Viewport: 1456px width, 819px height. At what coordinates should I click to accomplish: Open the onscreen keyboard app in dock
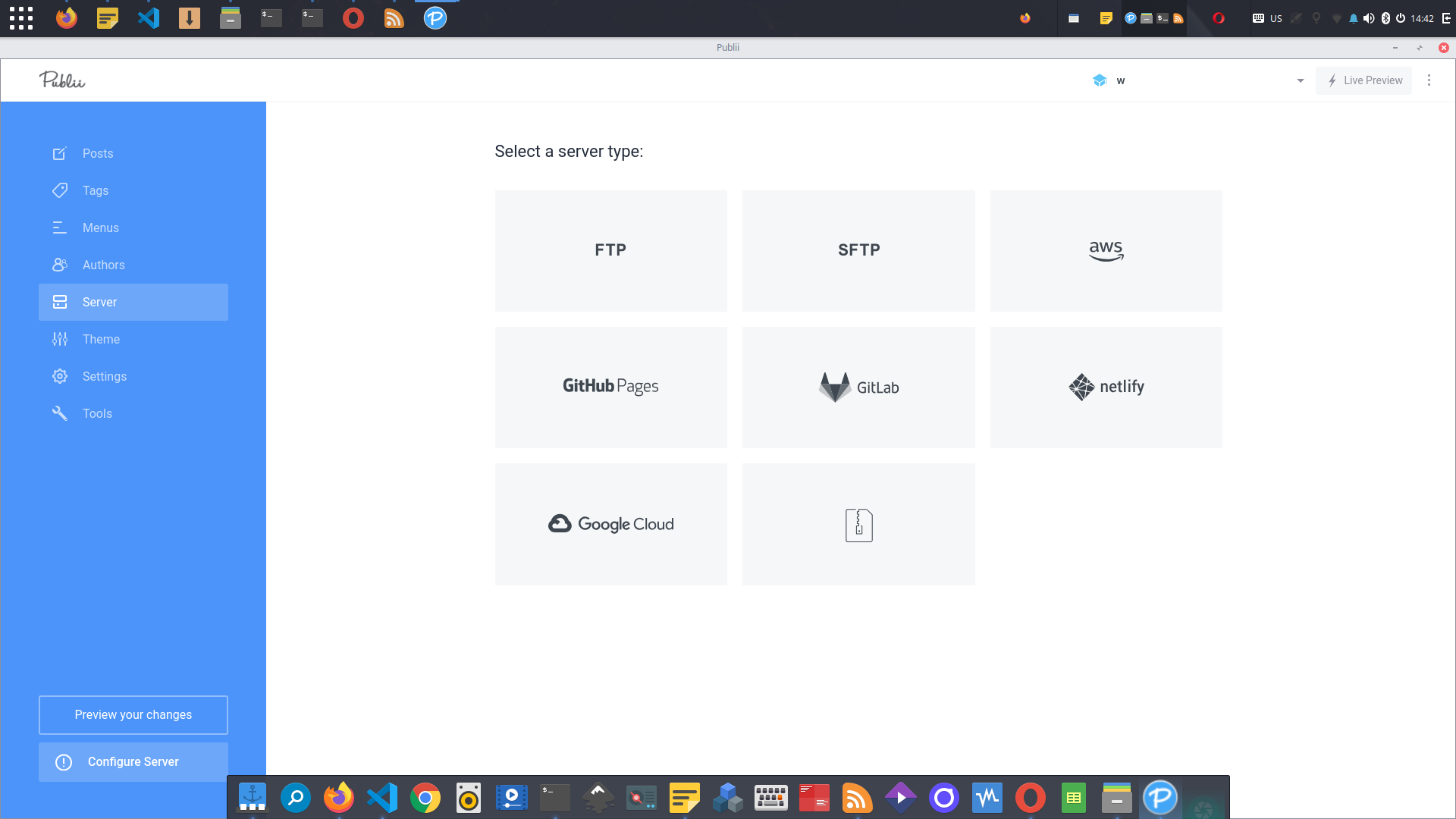pos(771,798)
